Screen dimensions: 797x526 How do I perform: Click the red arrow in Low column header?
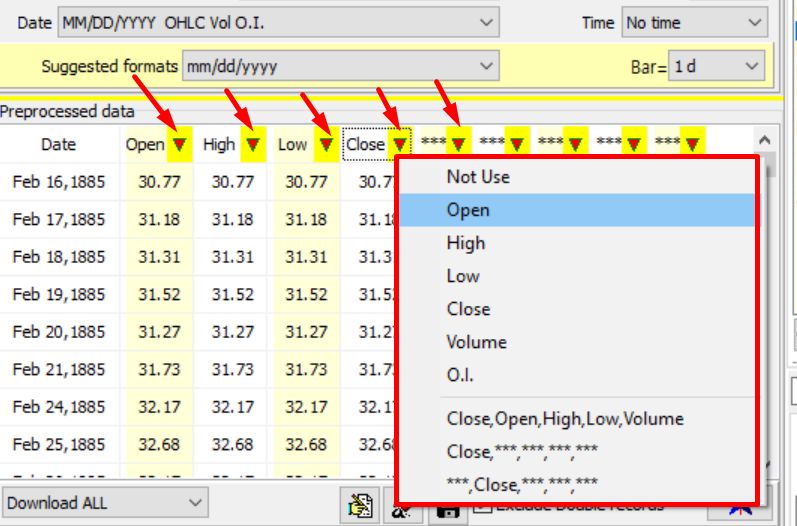point(325,144)
